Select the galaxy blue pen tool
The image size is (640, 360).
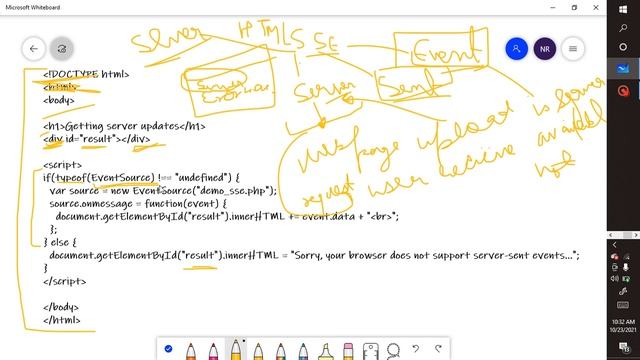point(303,351)
